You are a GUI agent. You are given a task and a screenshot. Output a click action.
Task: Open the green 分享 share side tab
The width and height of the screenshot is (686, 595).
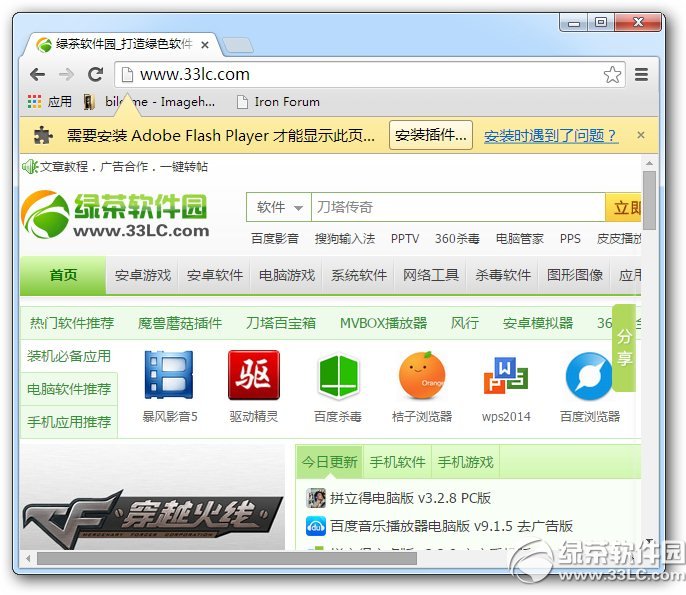[x=624, y=348]
